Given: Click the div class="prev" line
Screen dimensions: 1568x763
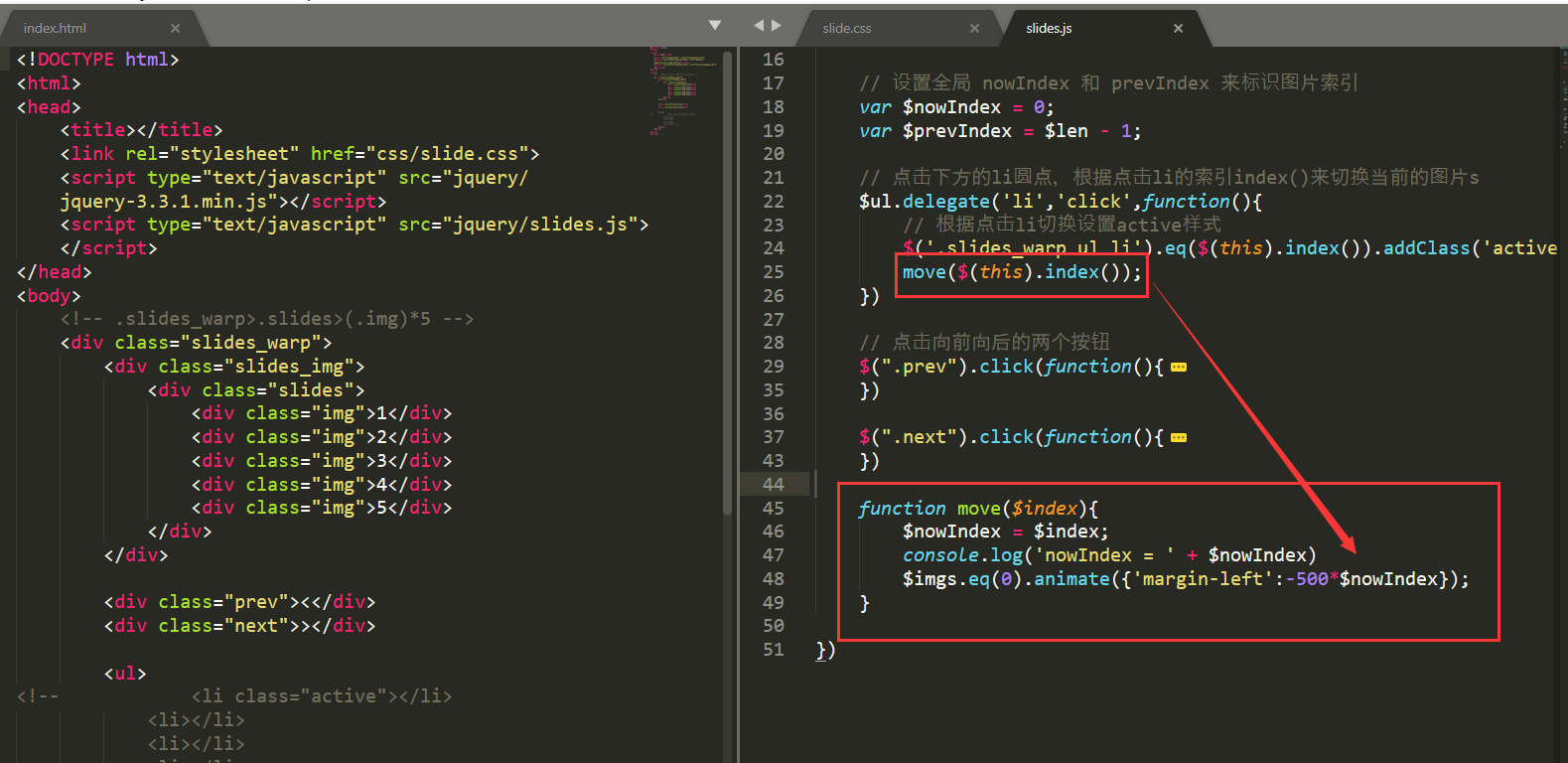Looking at the screenshot, I should tap(239, 602).
